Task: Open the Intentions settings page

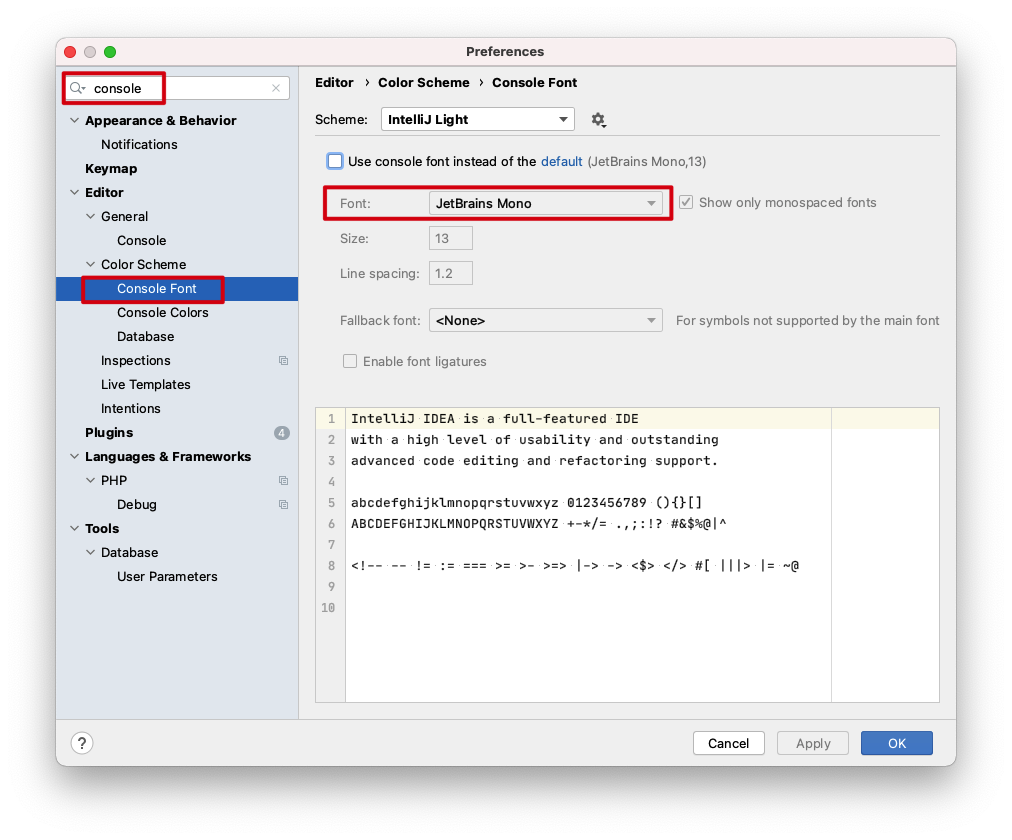Action: point(130,408)
